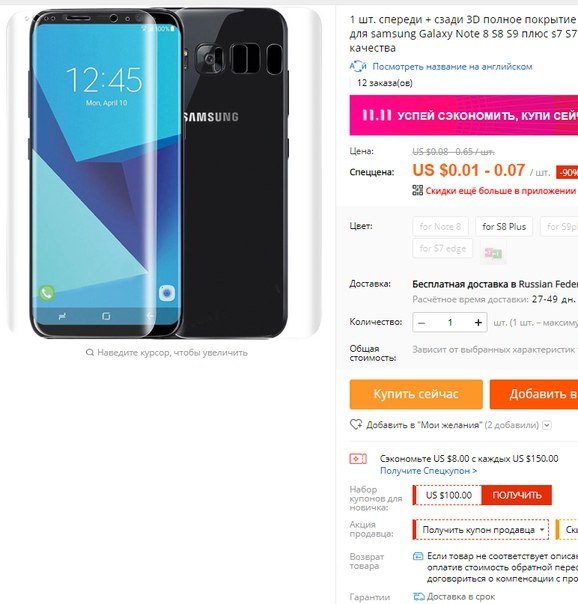This screenshot has height=604, width=578.
Task: Expand the wishlist dropdown arrow
Action: (x=547, y=425)
